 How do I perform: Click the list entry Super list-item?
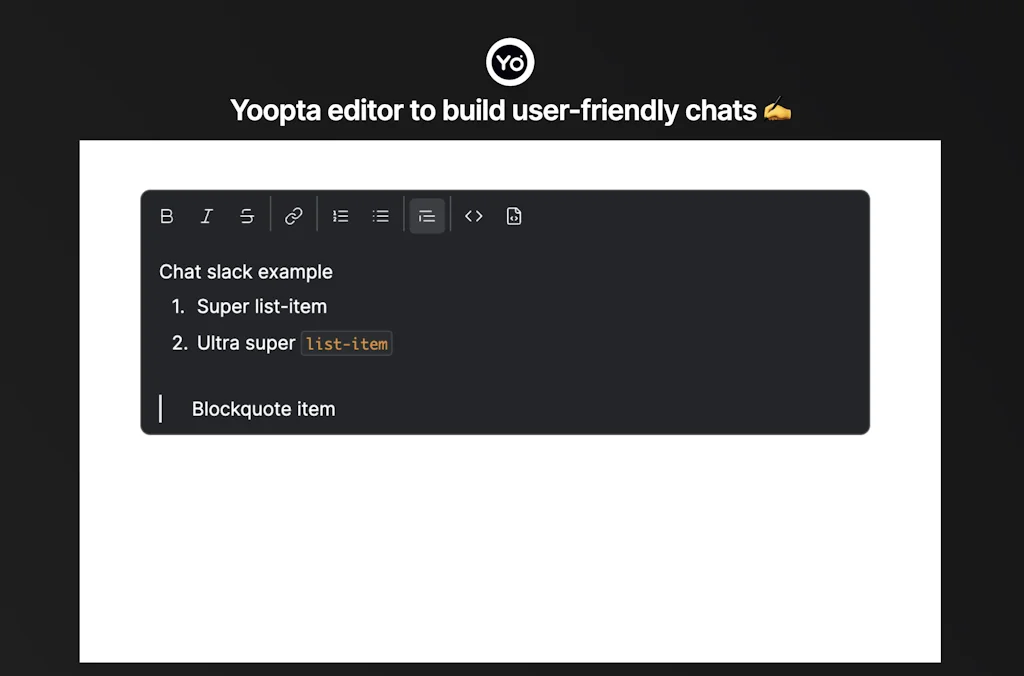click(262, 307)
